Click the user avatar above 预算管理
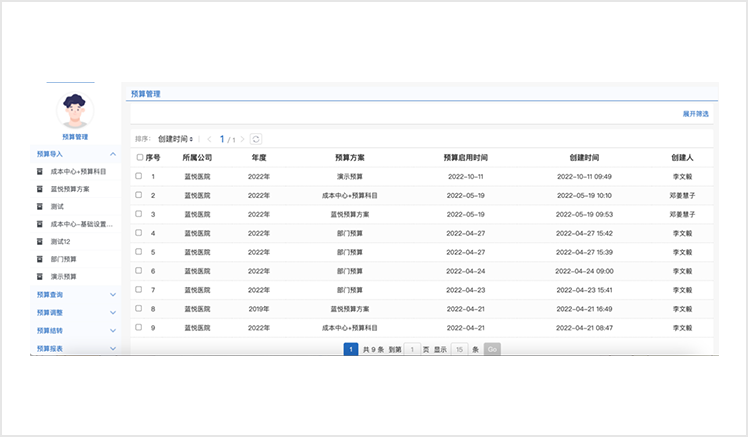Image resolution: width=748 pixels, height=437 pixels. click(x=74, y=109)
